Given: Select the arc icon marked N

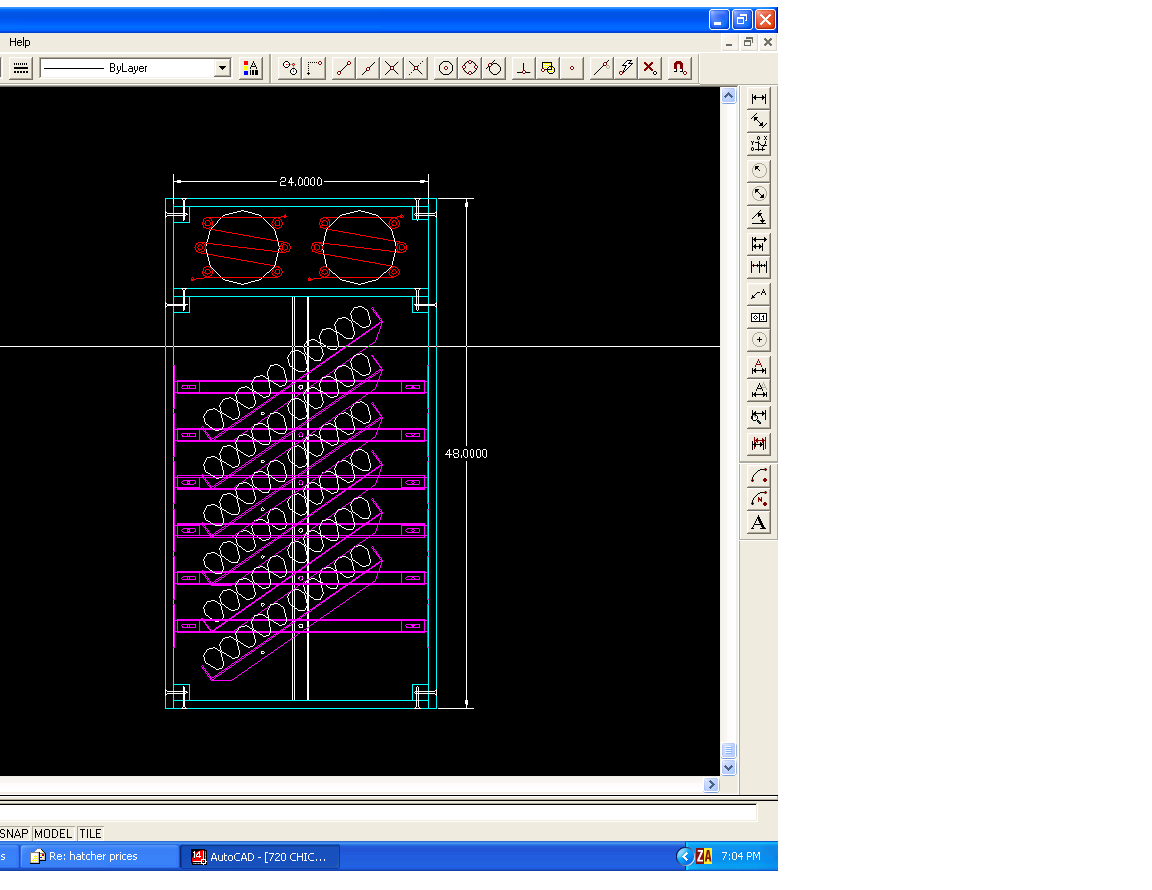Looking at the screenshot, I should 759,500.
